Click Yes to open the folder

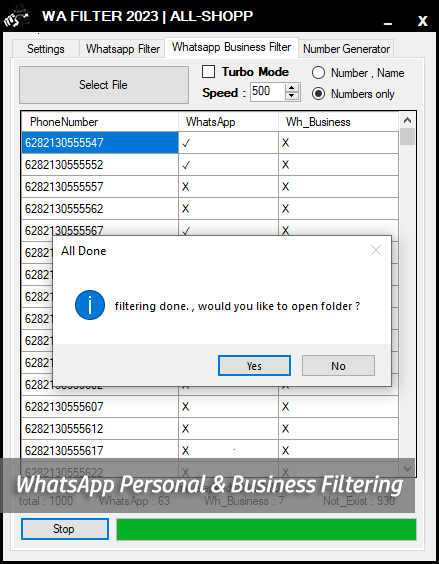point(254,365)
